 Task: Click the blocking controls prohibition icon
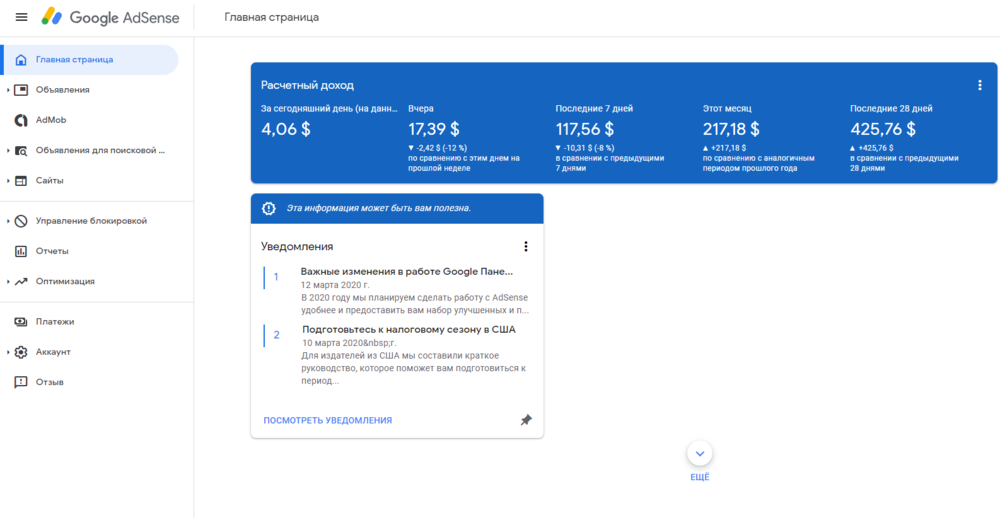tap(21, 221)
